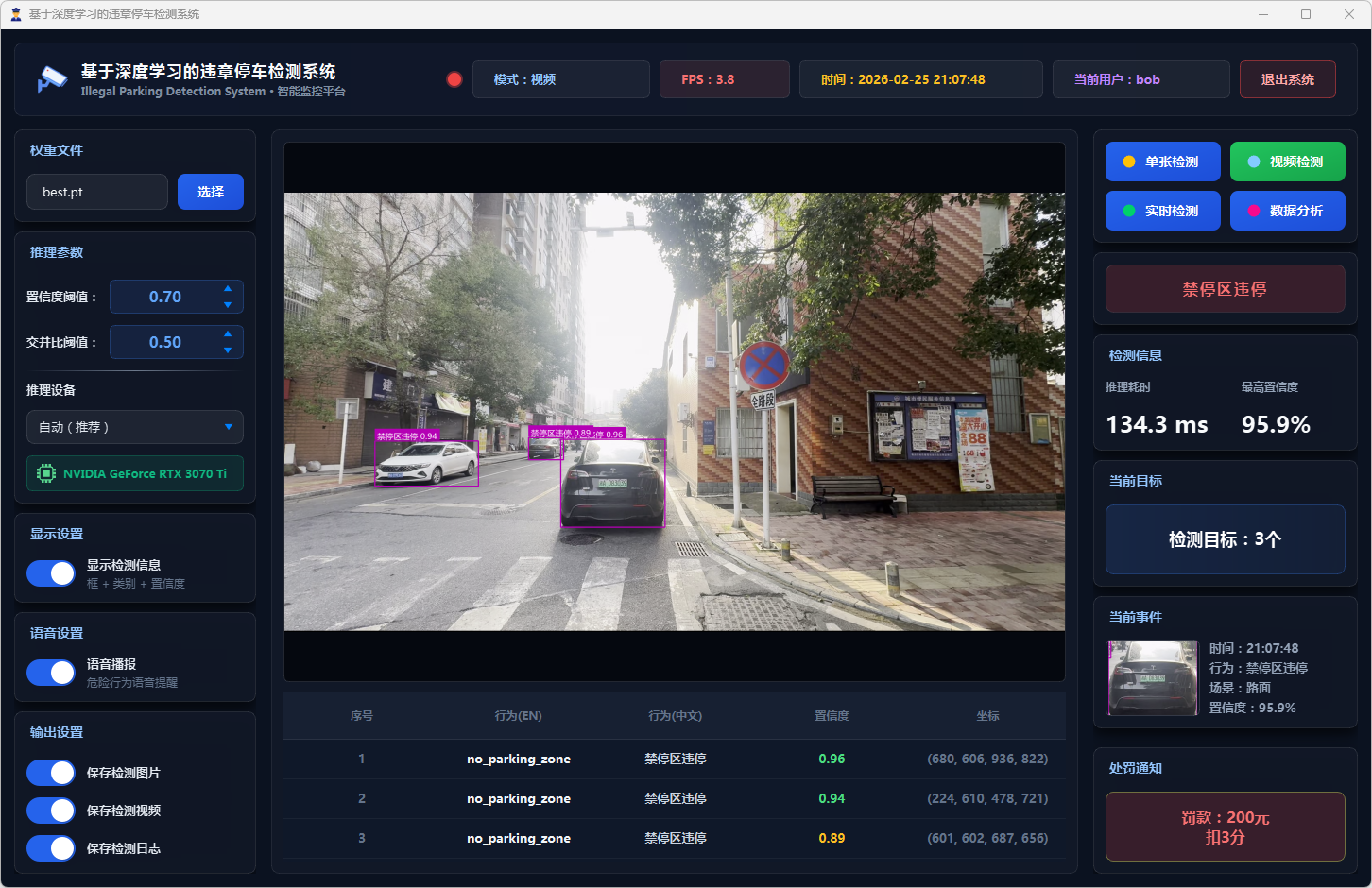The width and height of the screenshot is (1372, 888).
Task: Decrease the IoU threshold with down arrow
Action: point(228,350)
